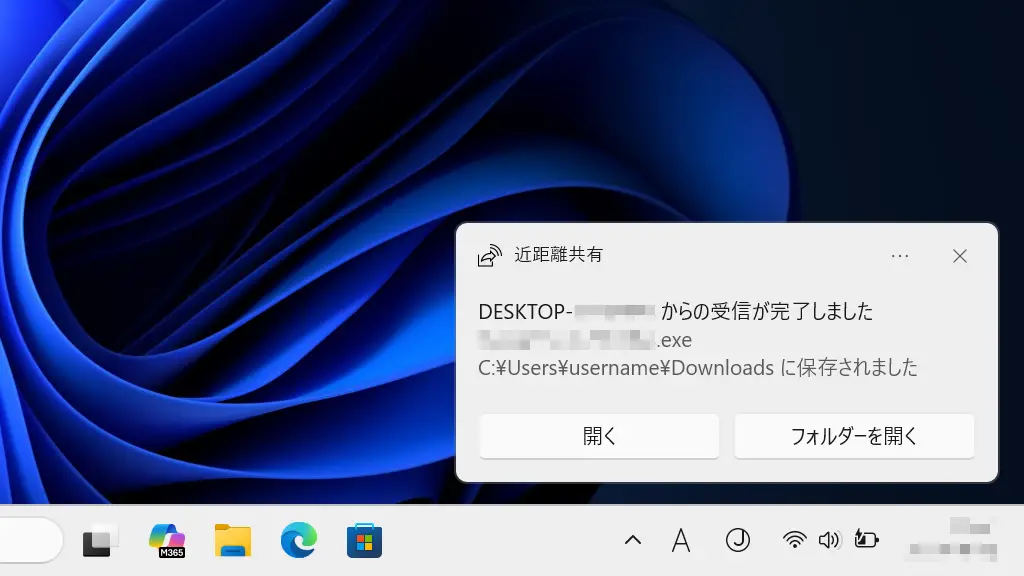Open Task View from the taskbar
1024x576 pixels.
99,541
